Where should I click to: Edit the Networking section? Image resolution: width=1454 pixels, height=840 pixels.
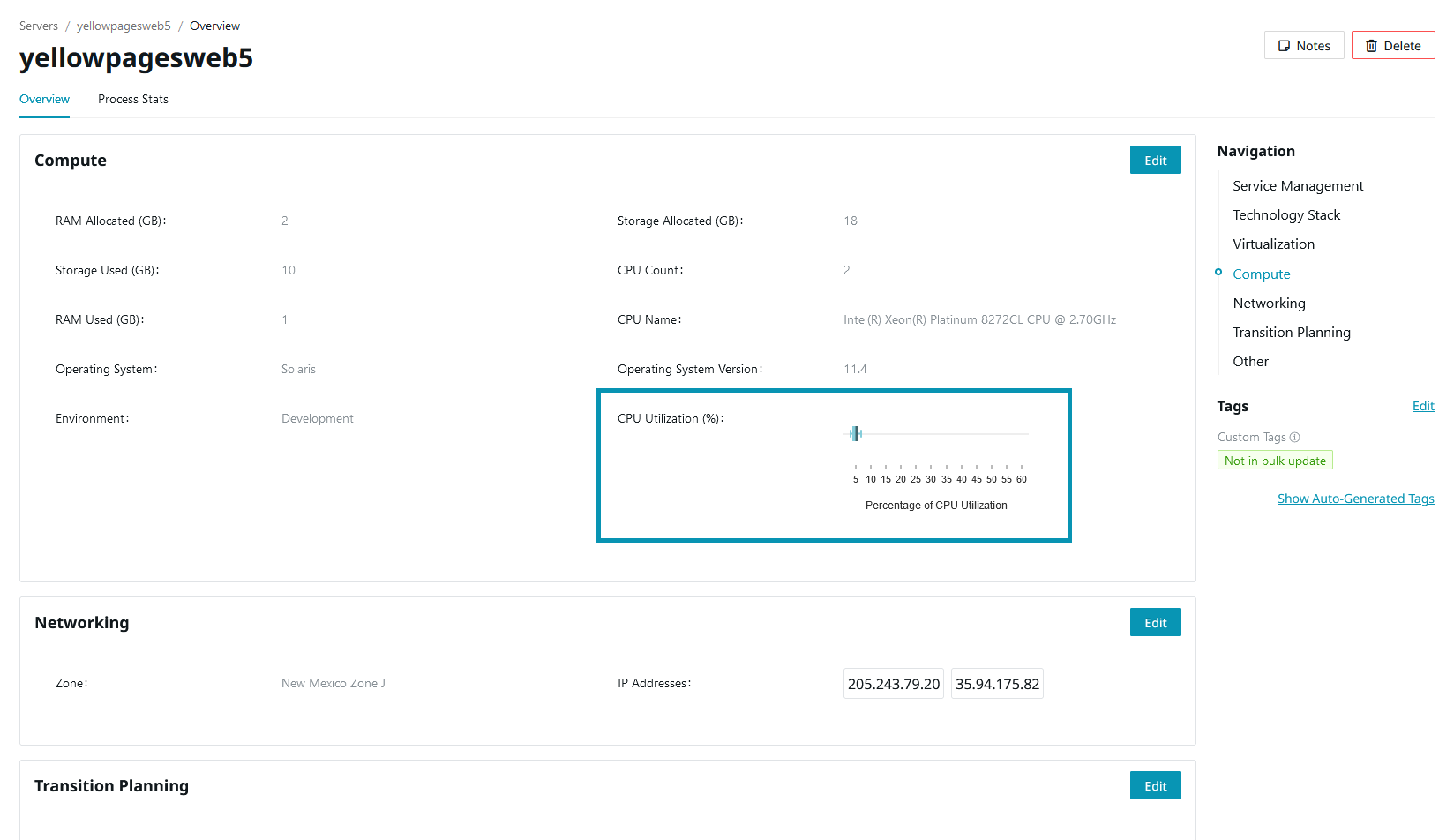pos(1155,623)
